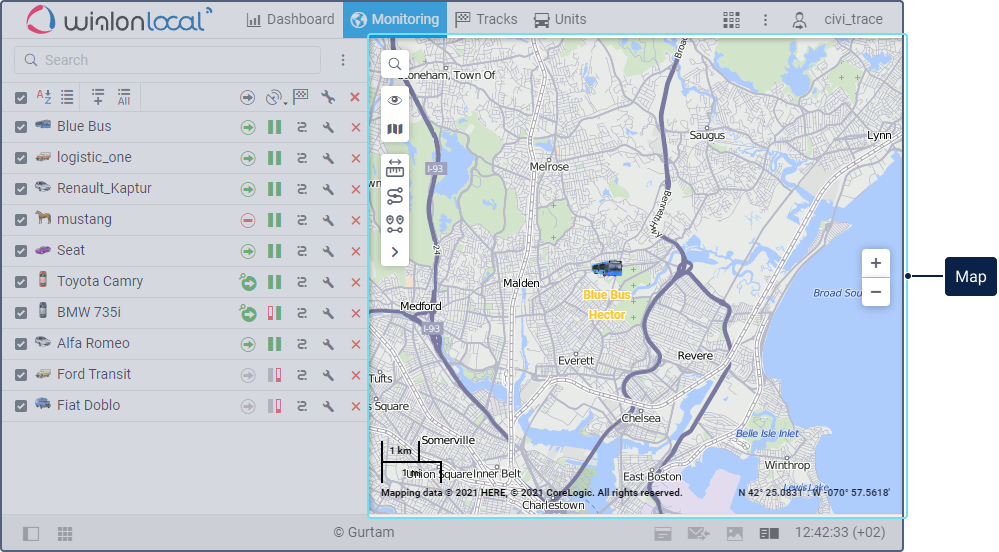Screen dimensions: 999x552
Task: Uncheck the Ford Transit checkbox
Action: pos(21,375)
